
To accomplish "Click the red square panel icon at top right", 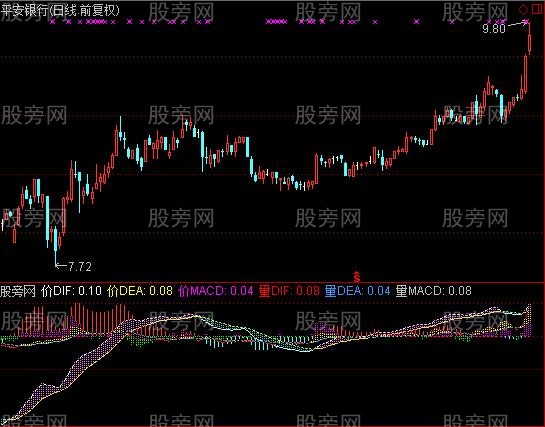I will point(537,9).
